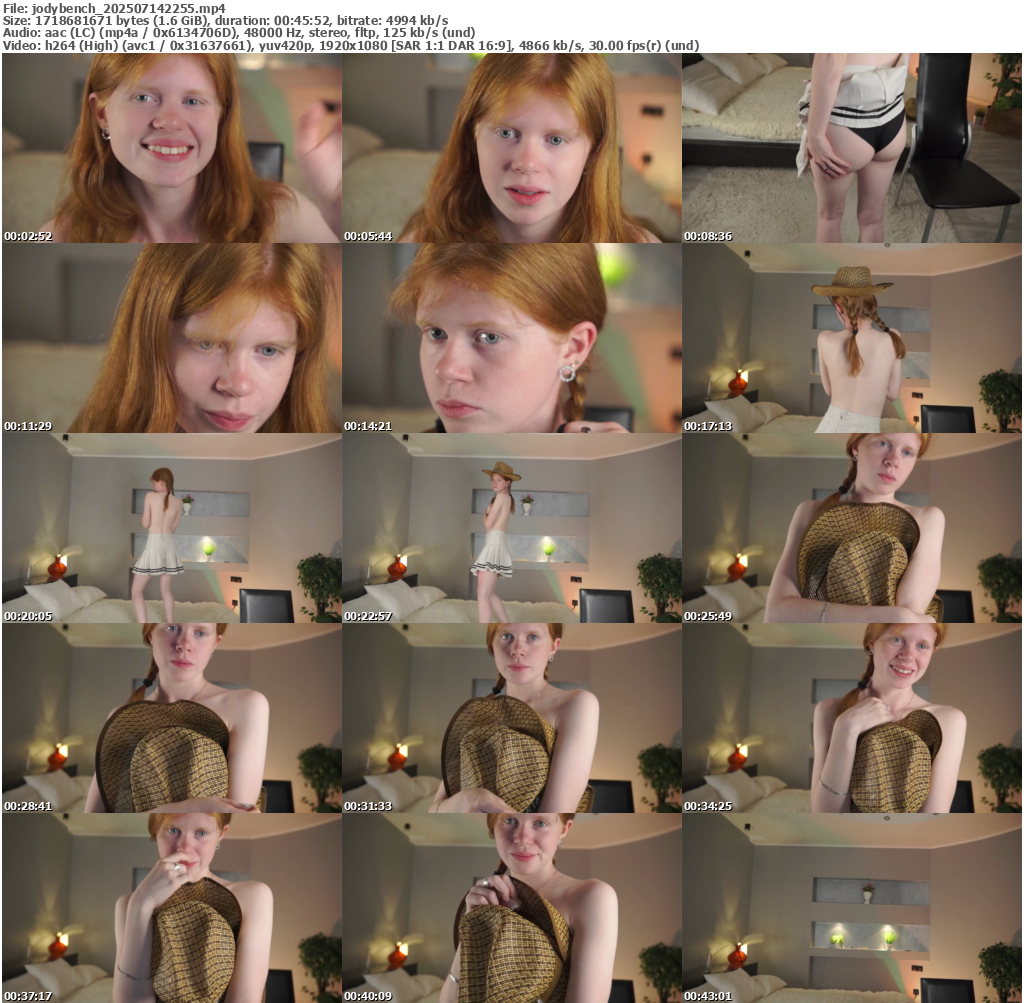Open the frame stamped 00:31:33

(x=512, y=718)
